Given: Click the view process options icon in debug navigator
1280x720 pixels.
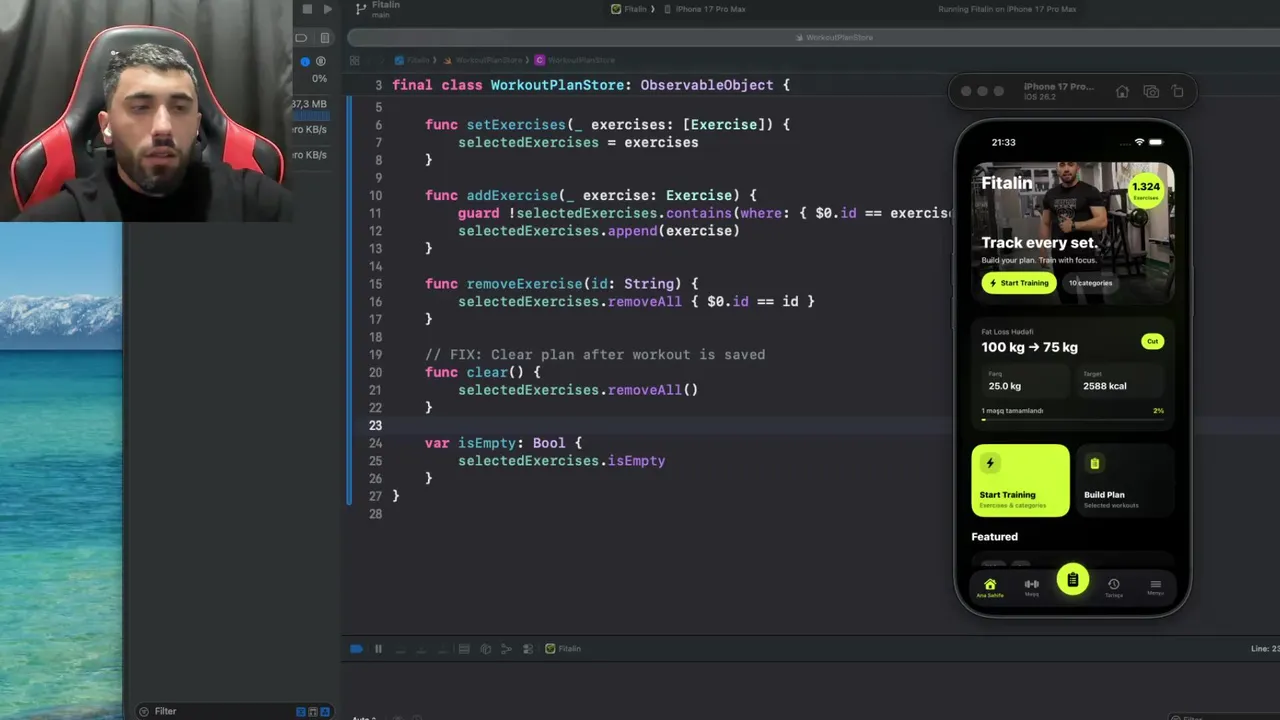Looking at the screenshot, I should [x=320, y=61].
